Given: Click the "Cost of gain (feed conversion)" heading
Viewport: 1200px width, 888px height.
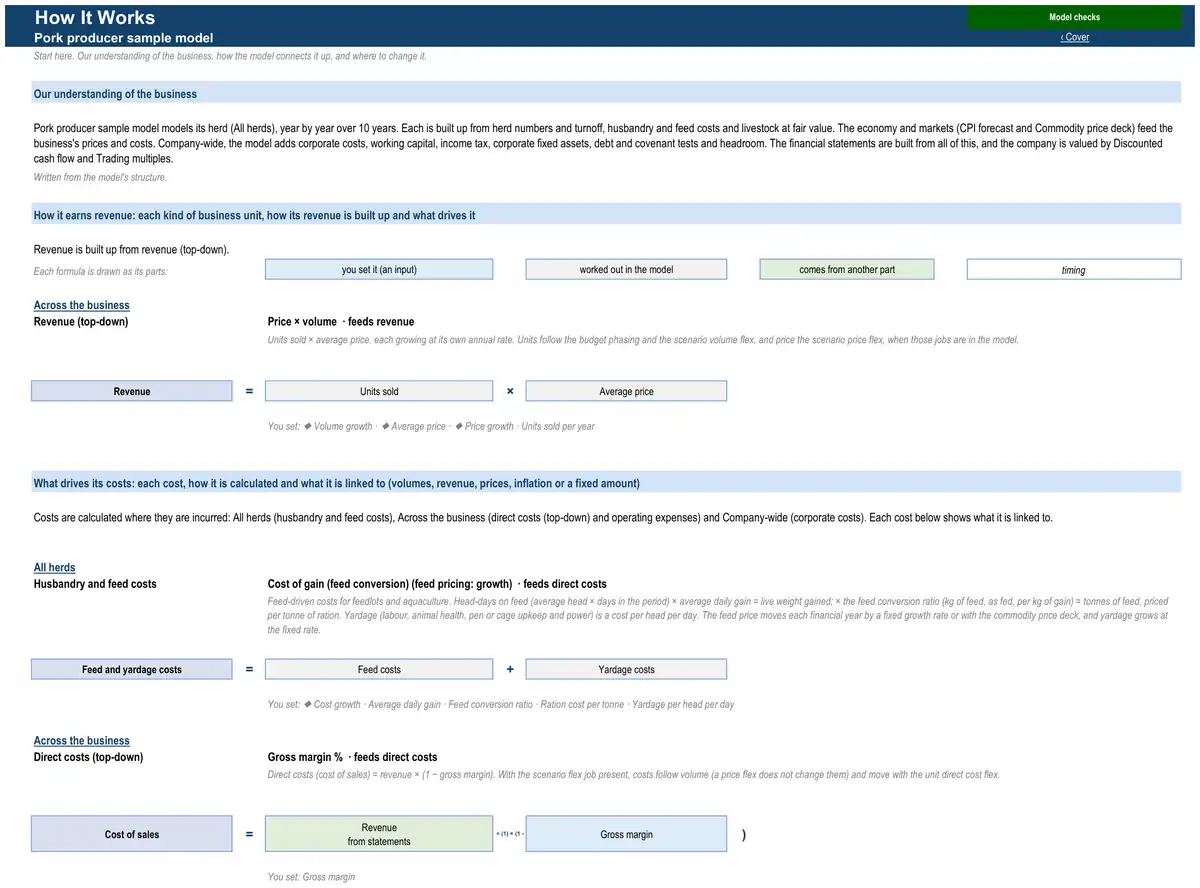Looking at the screenshot, I should point(437,584).
